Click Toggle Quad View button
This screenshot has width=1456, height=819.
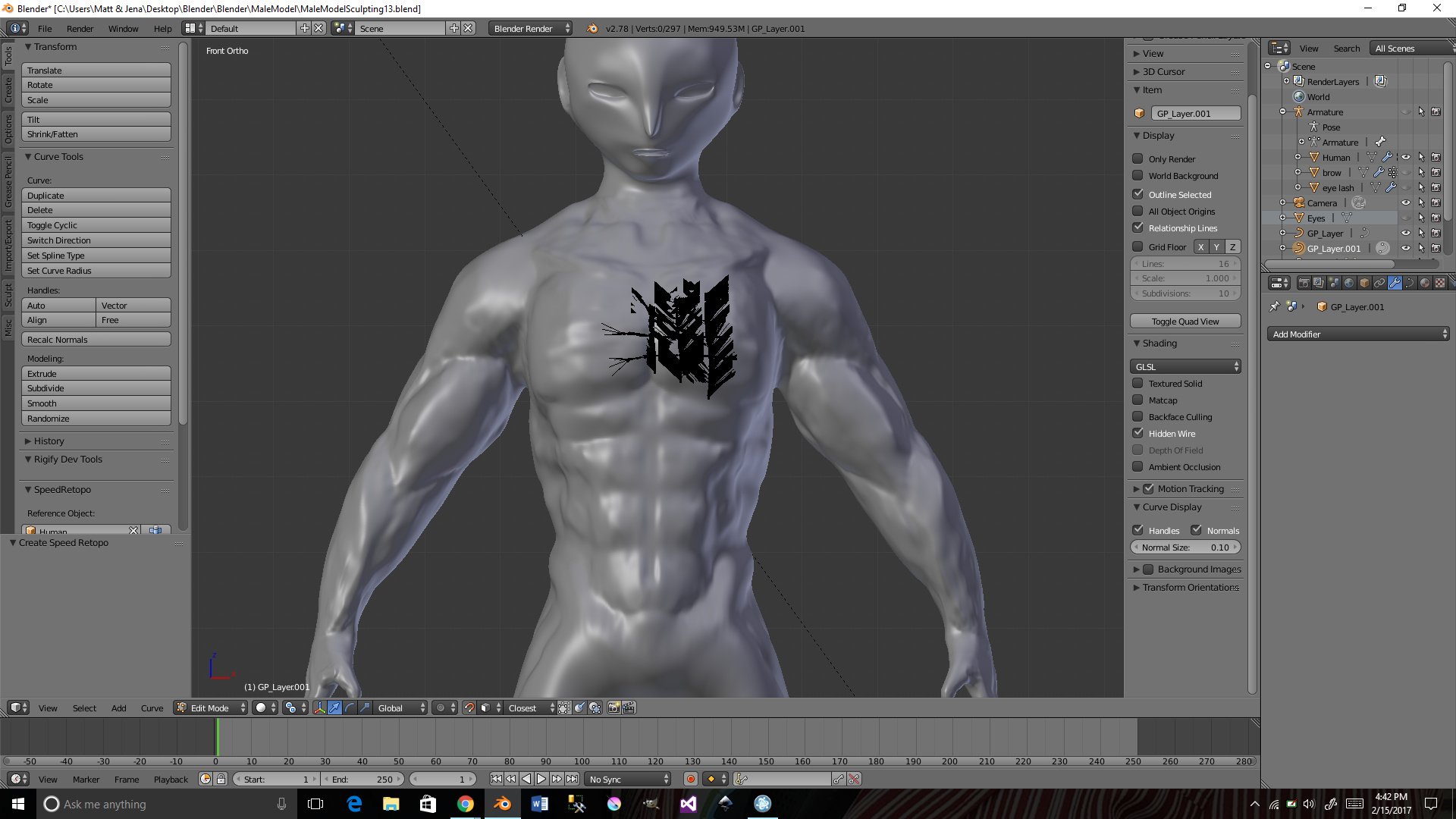tap(1185, 321)
